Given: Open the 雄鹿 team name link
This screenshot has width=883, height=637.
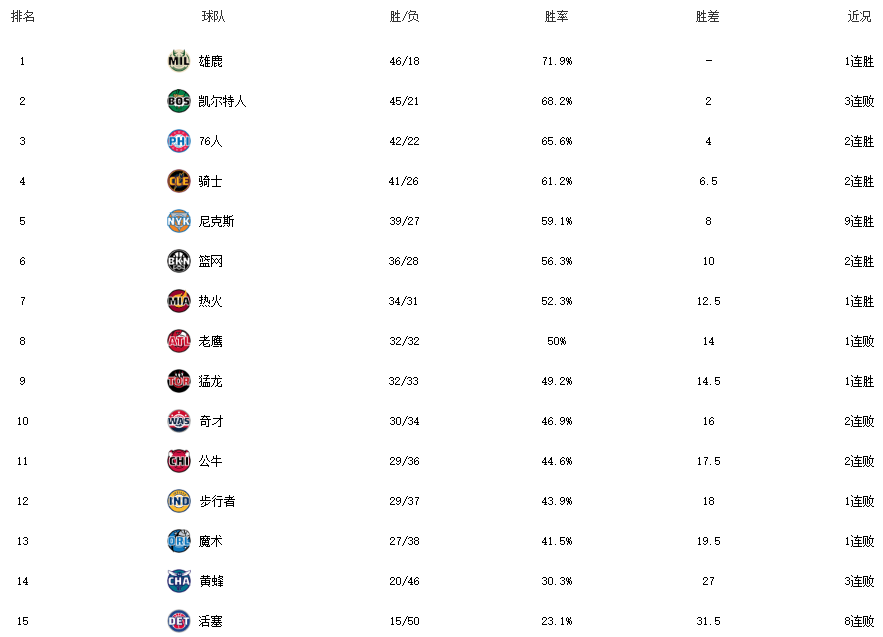Looking at the screenshot, I should [x=210, y=61].
